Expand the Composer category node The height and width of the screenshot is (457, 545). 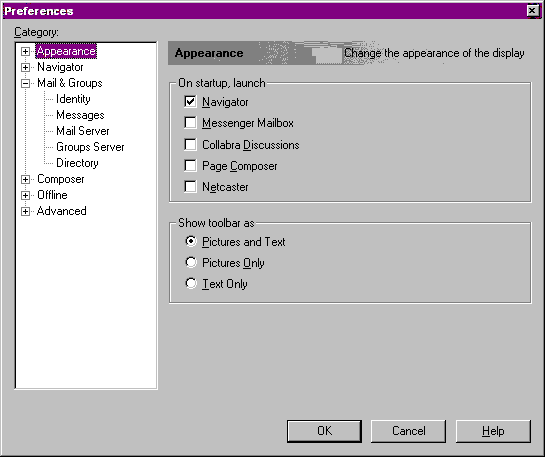tap(25, 179)
